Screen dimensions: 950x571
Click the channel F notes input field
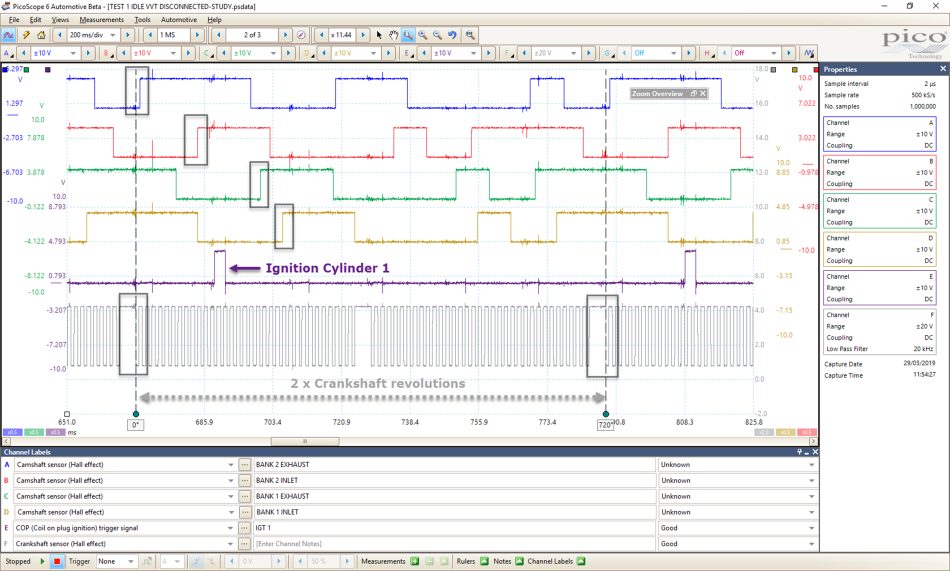(454, 544)
